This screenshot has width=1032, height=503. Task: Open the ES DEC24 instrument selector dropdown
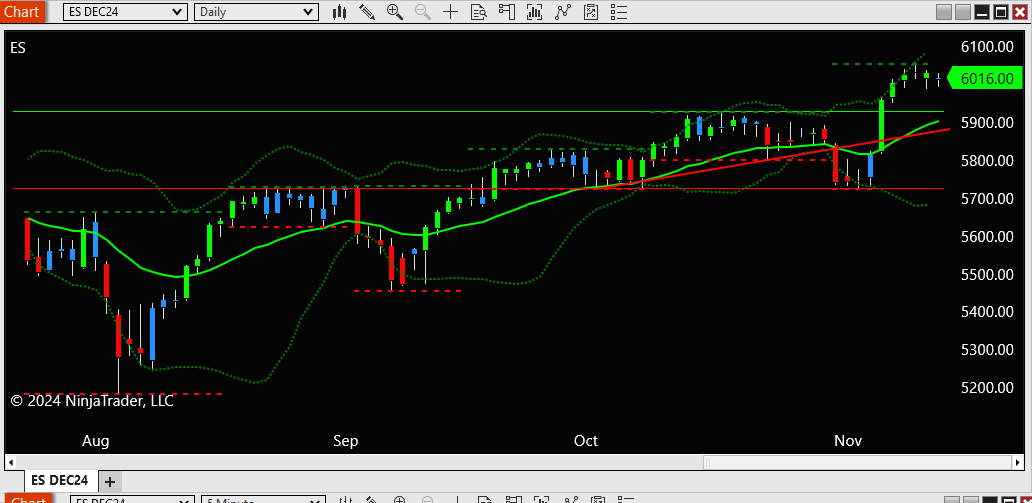coord(125,11)
